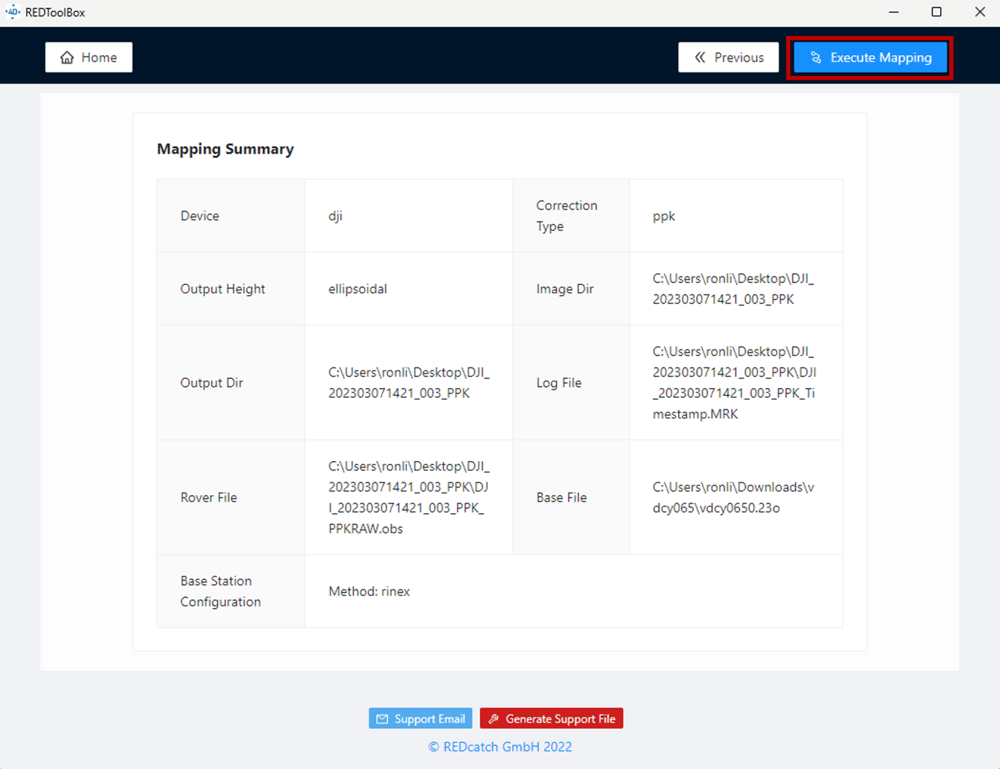Go back using the Previous button

tap(729, 57)
